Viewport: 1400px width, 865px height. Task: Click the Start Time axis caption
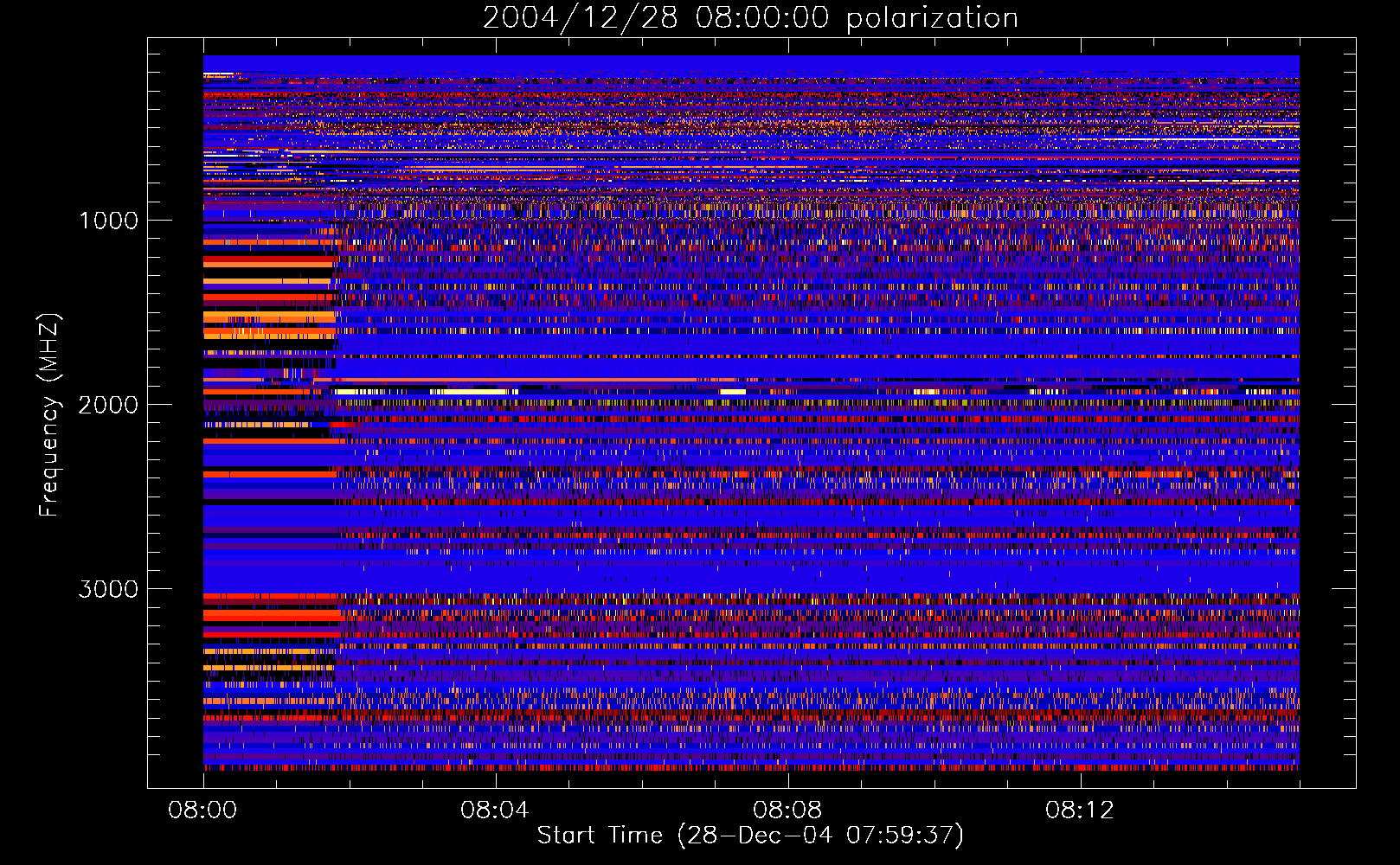click(x=750, y=836)
